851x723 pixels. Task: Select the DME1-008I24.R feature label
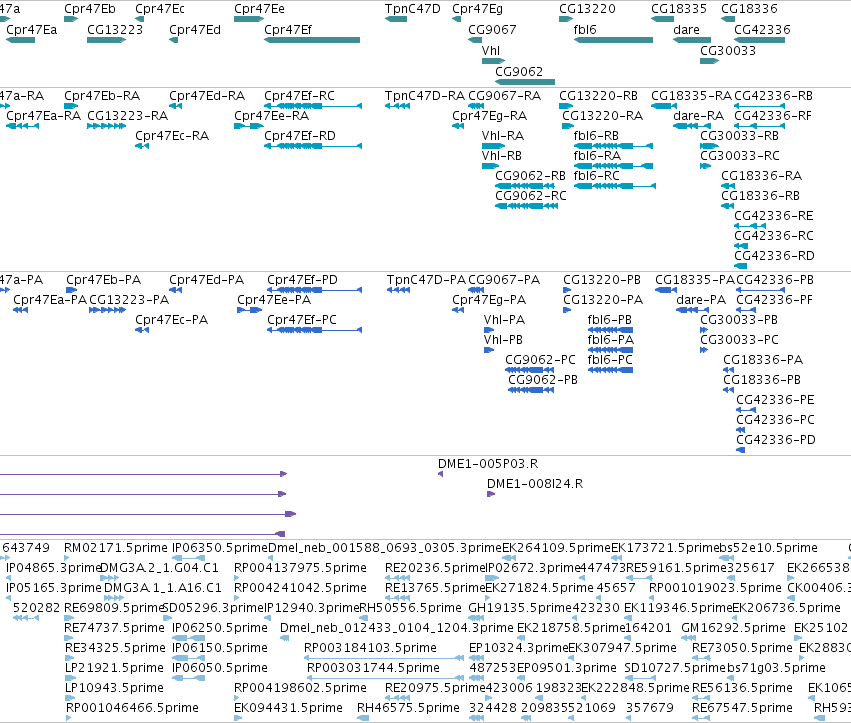click(535, 484)
